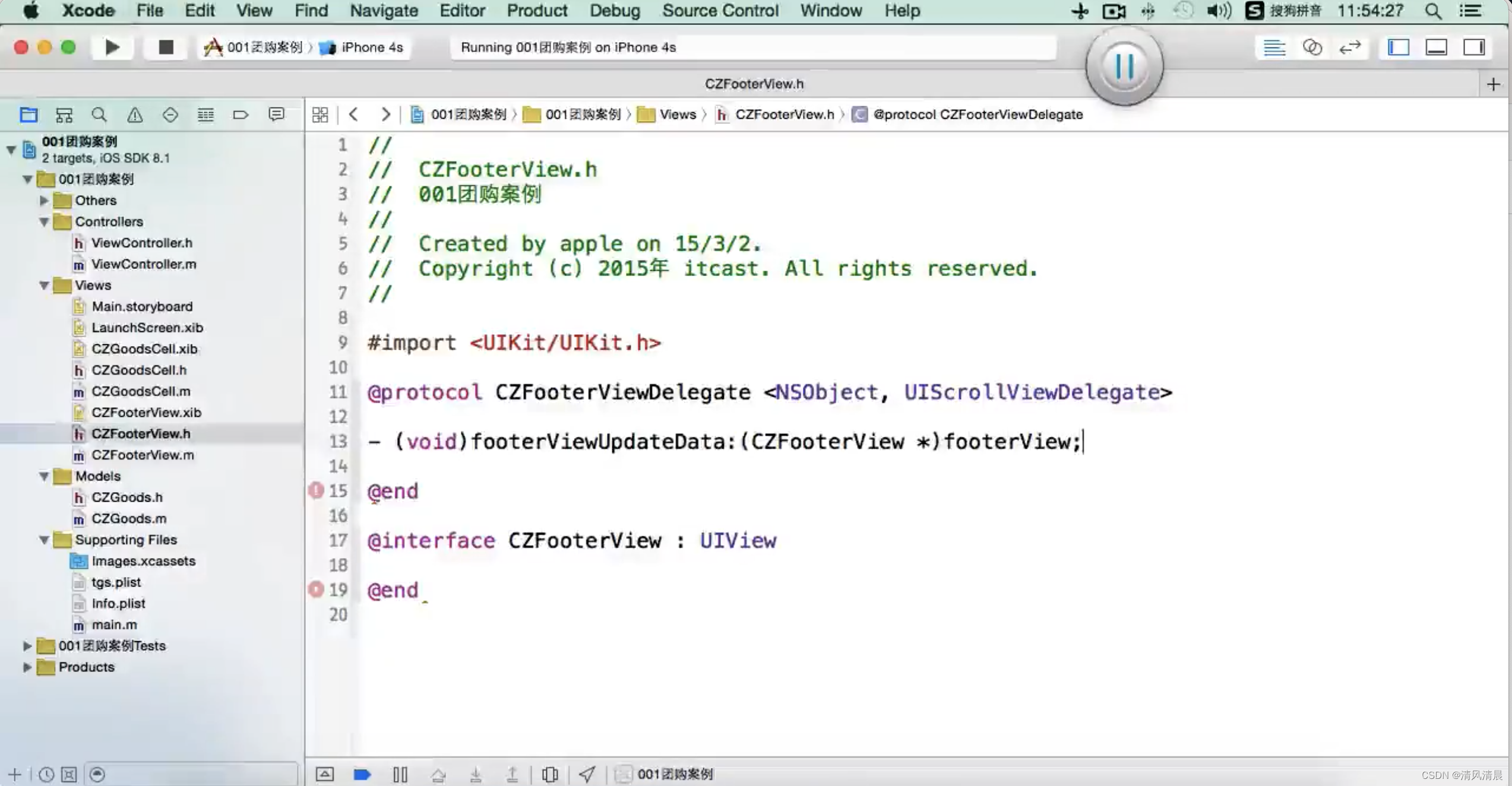Select CZGoodsCell.h file in navigator

click(x=139, y=369)
